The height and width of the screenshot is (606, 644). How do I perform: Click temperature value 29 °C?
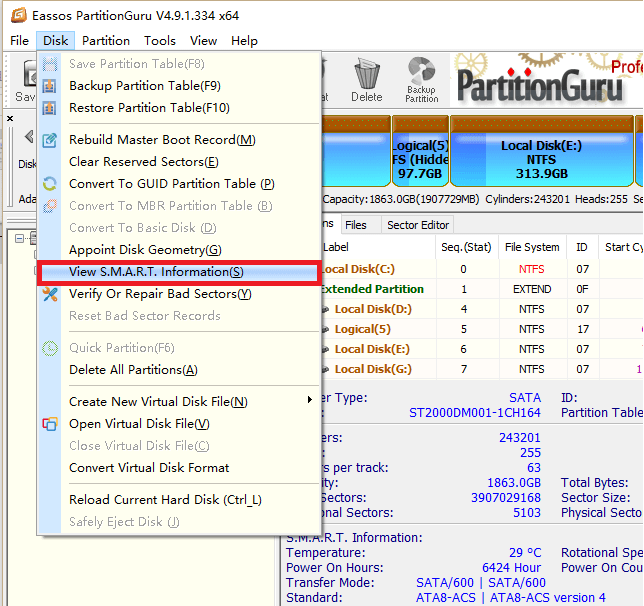tap(525, 553)
